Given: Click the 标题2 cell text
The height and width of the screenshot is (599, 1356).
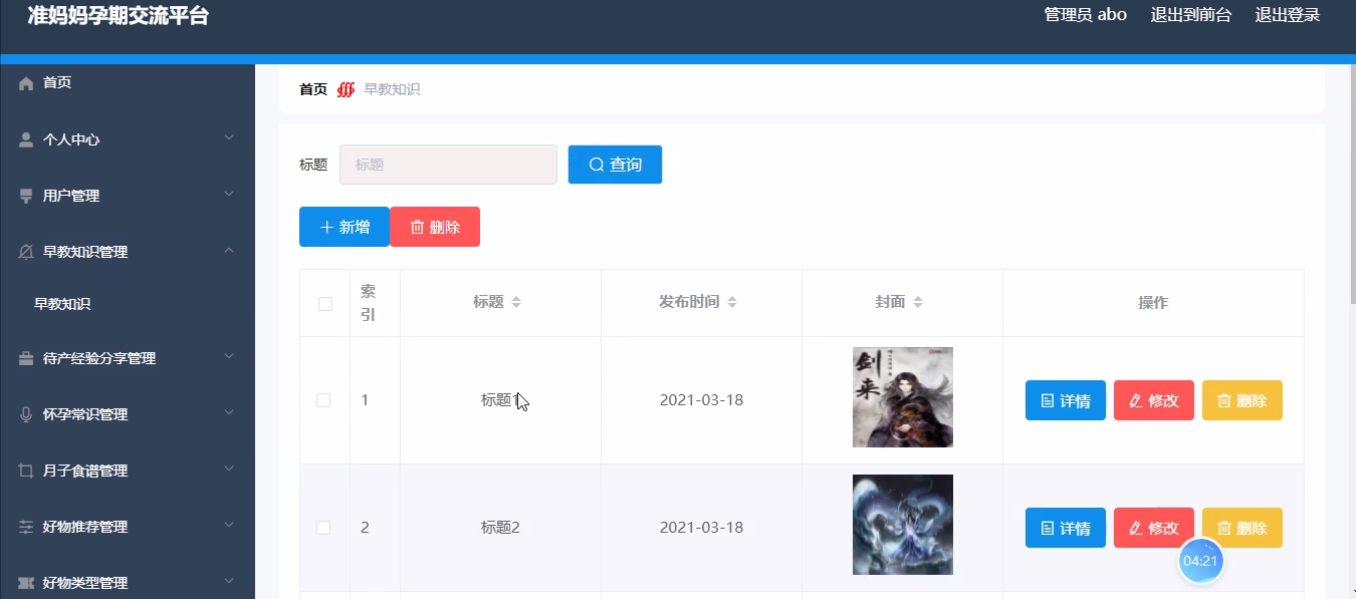Looking at the screenshot, I should (x=500, y=527).
